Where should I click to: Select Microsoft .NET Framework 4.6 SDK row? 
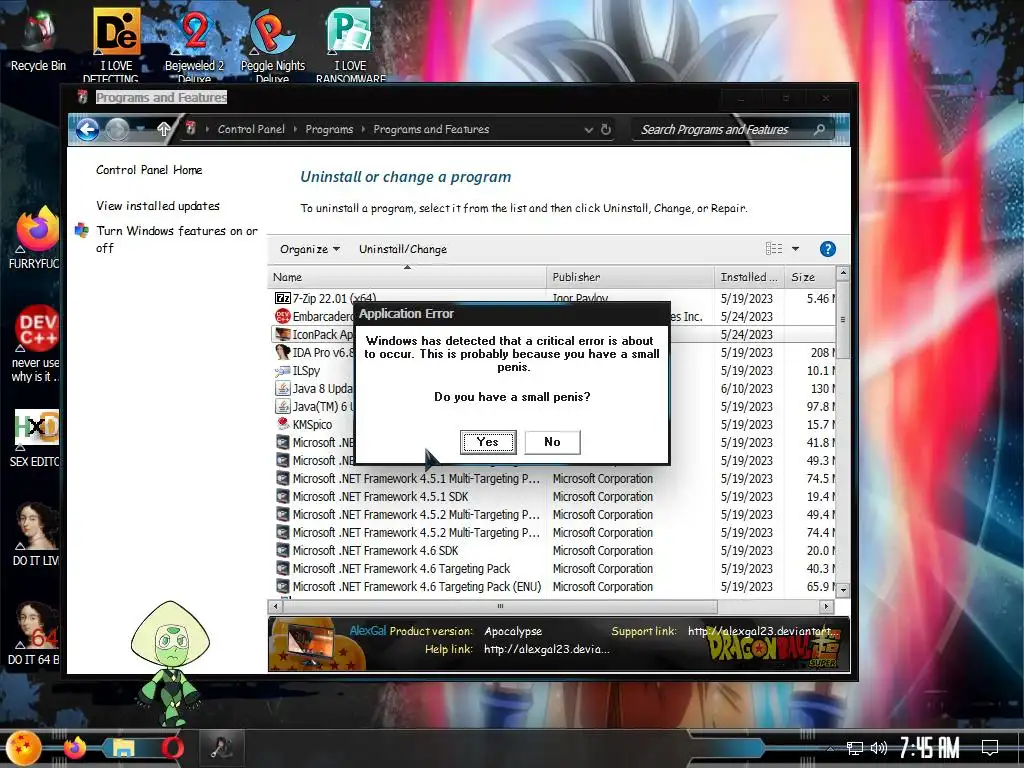552,551
